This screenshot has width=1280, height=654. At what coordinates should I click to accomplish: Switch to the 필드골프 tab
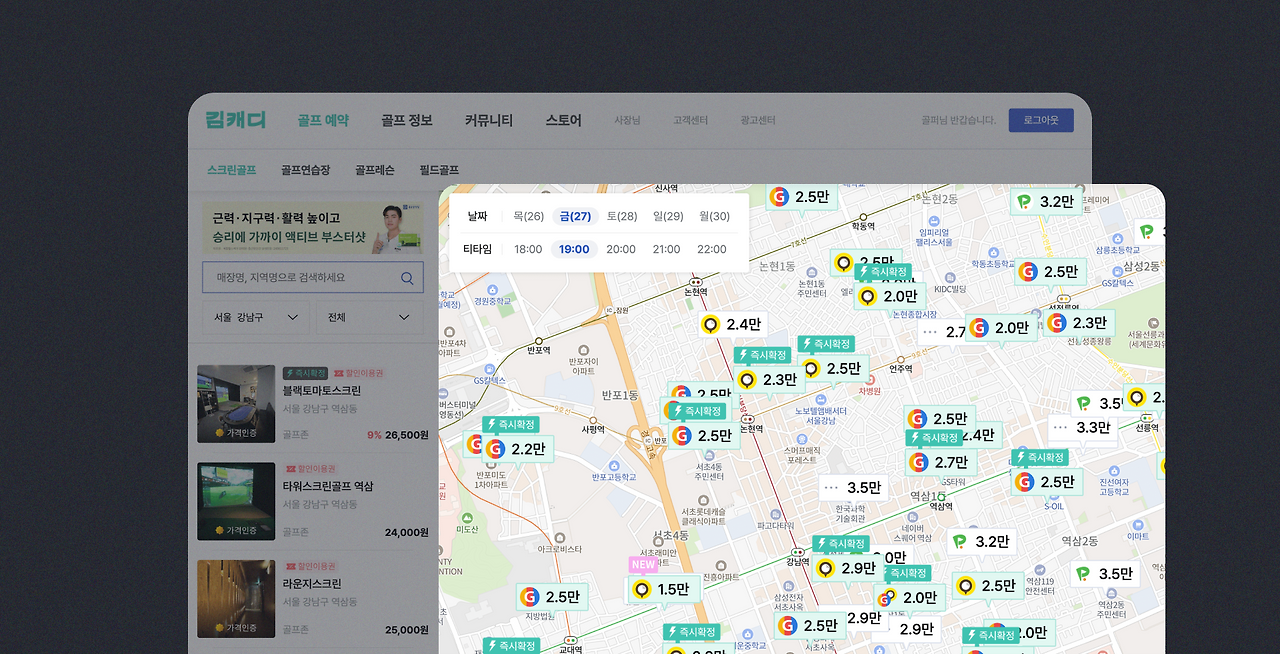point(439,170)
